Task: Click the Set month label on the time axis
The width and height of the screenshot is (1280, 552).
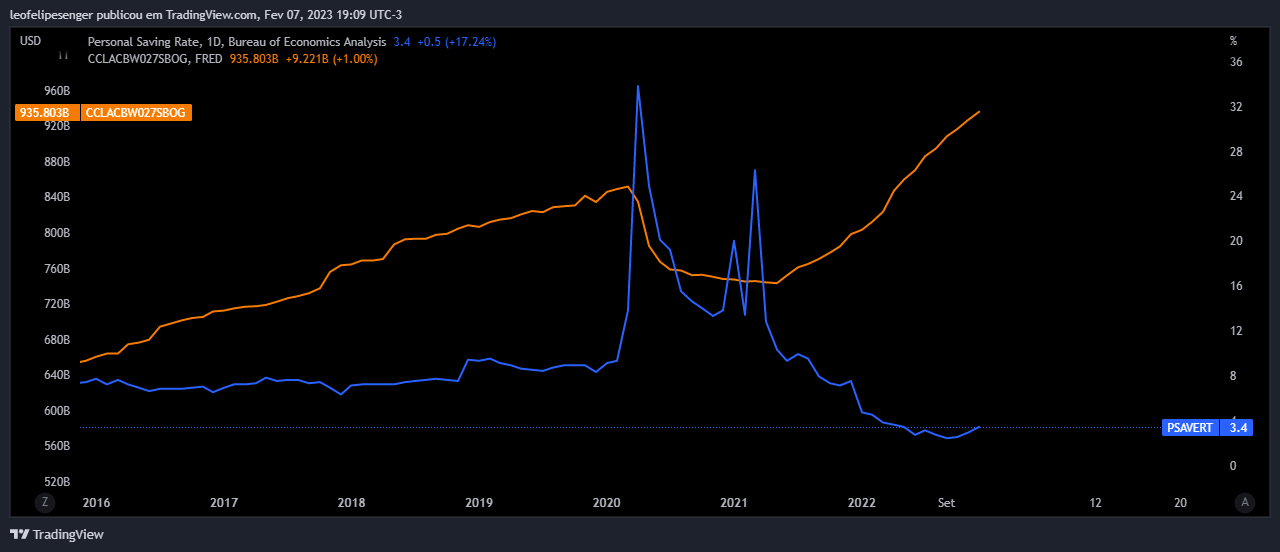Action: point(946,503)
